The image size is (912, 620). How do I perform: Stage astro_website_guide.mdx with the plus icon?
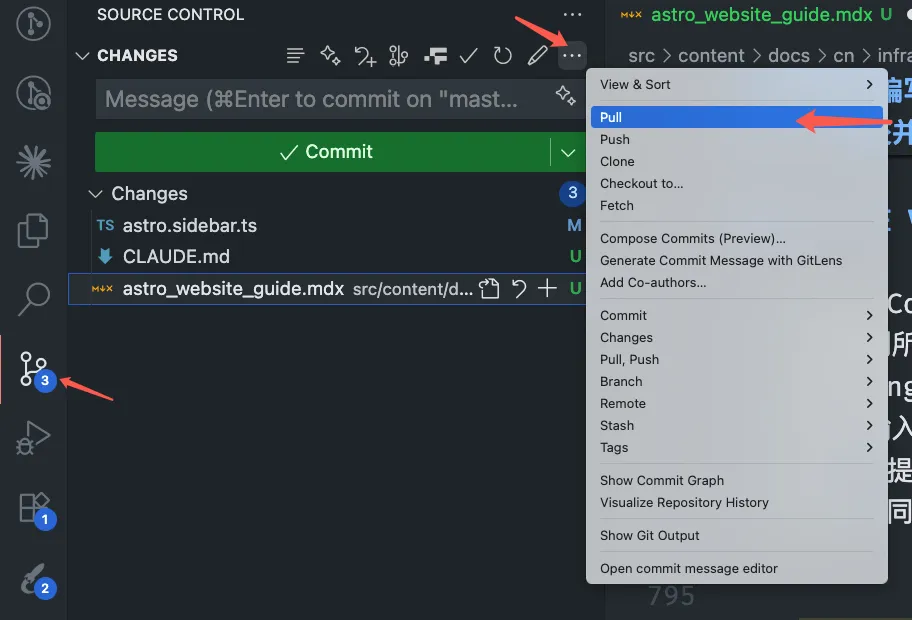[547, 288]
